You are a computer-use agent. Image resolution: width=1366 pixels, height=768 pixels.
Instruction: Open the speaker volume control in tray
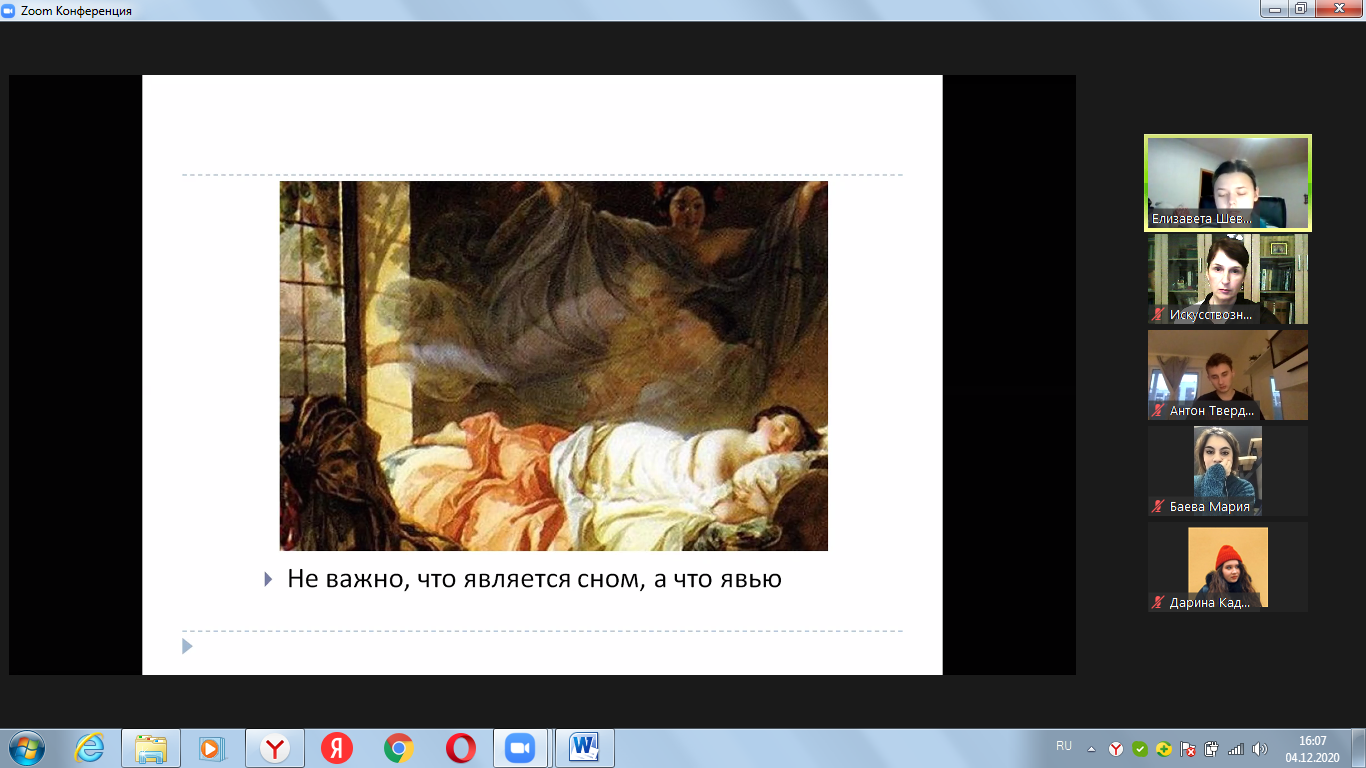1259,749
